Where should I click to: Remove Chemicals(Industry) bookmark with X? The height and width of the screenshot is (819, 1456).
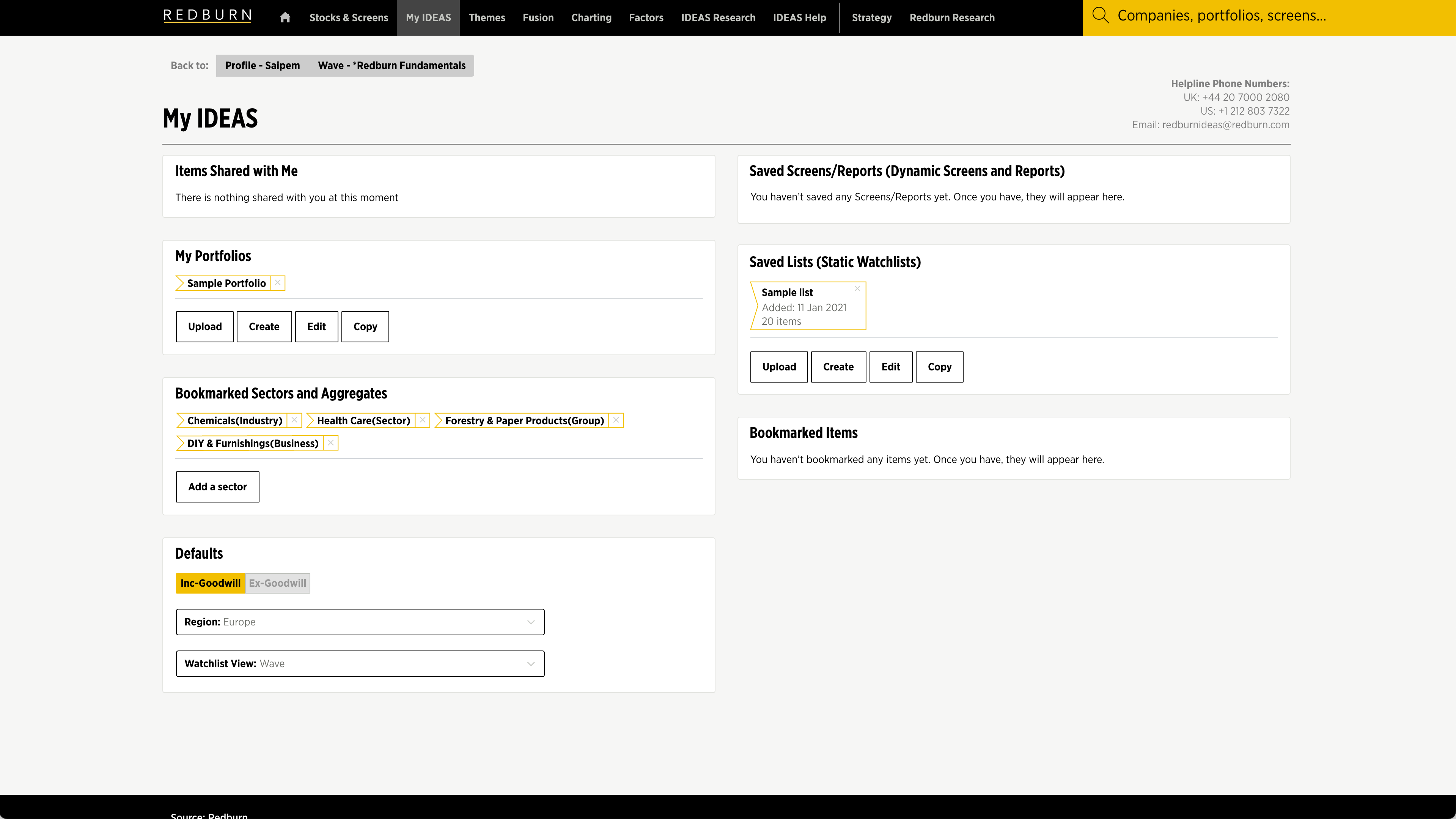294,420
